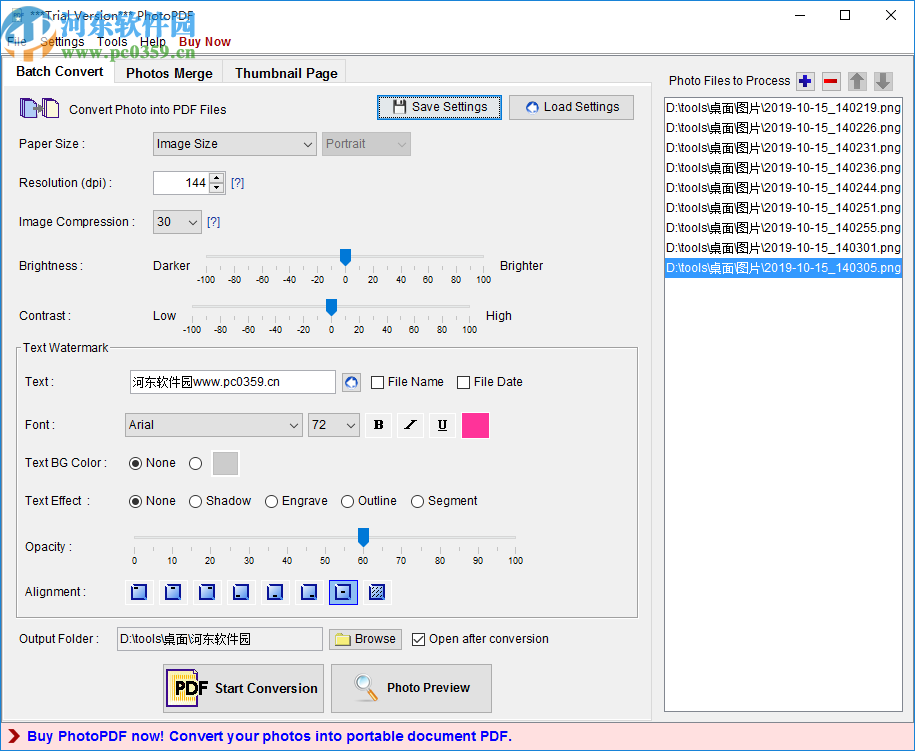
Task: Move selected photo down in the list
Action: click(x=883, y=81)
